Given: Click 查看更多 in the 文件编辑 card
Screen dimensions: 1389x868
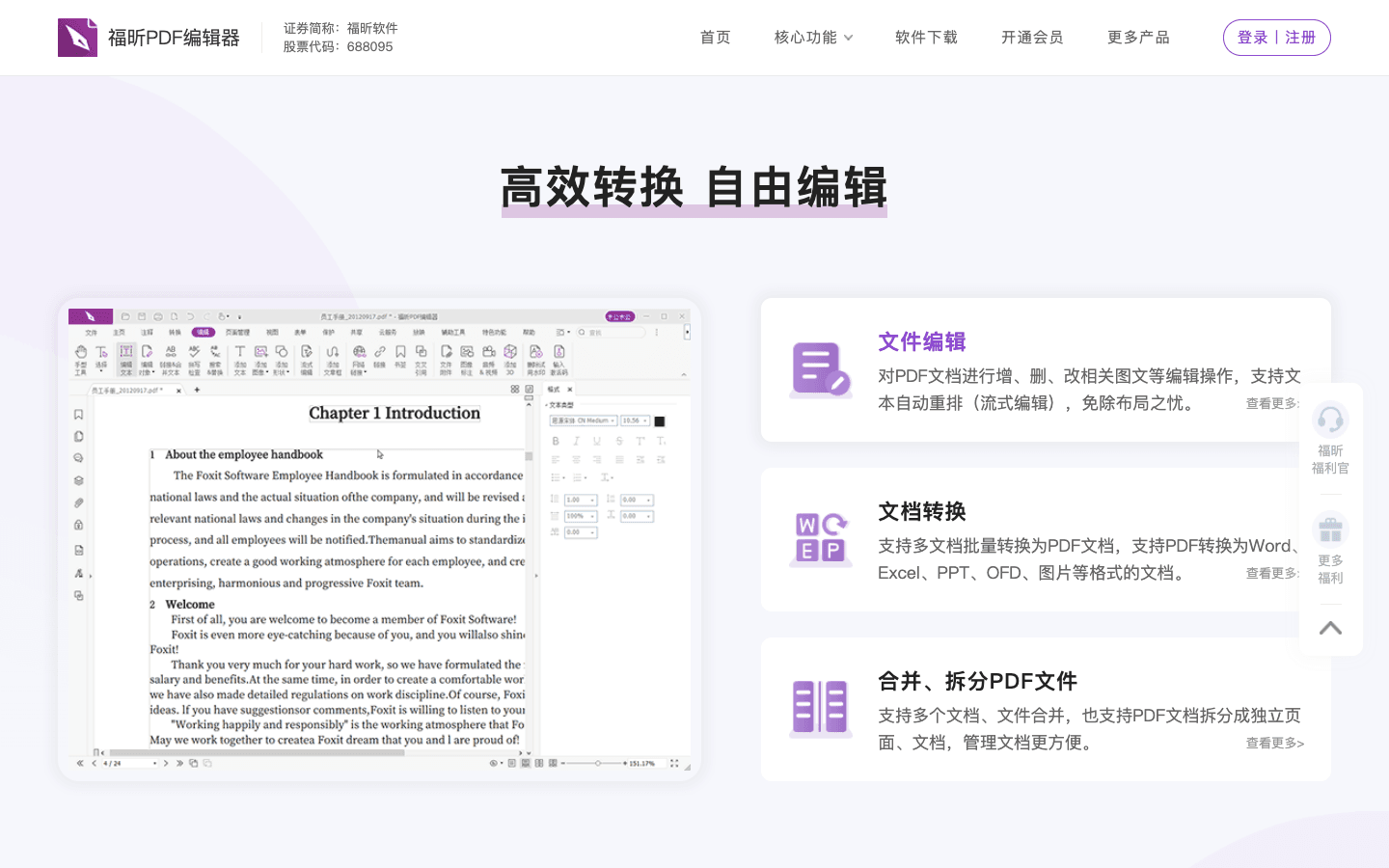Looking at the screenshot, I should tap(1273, 403).
